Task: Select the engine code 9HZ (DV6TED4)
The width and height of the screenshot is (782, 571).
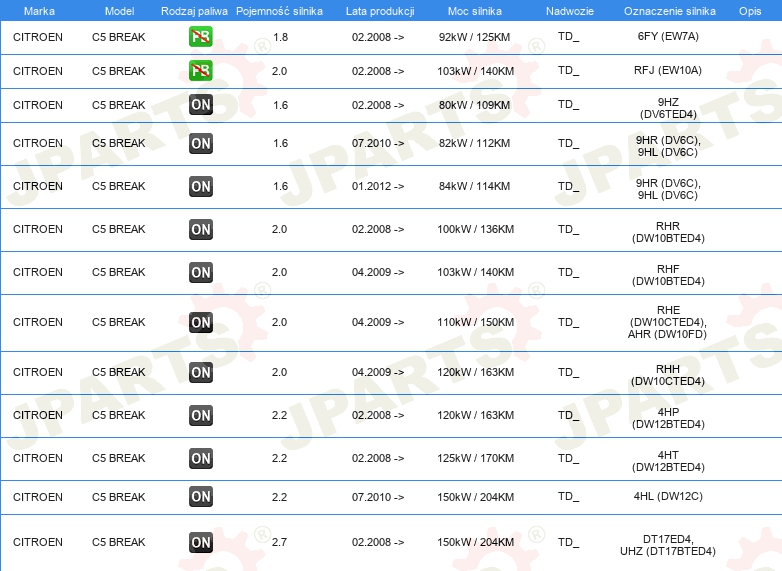Action: pyautogui.click(x=668, y=108)
